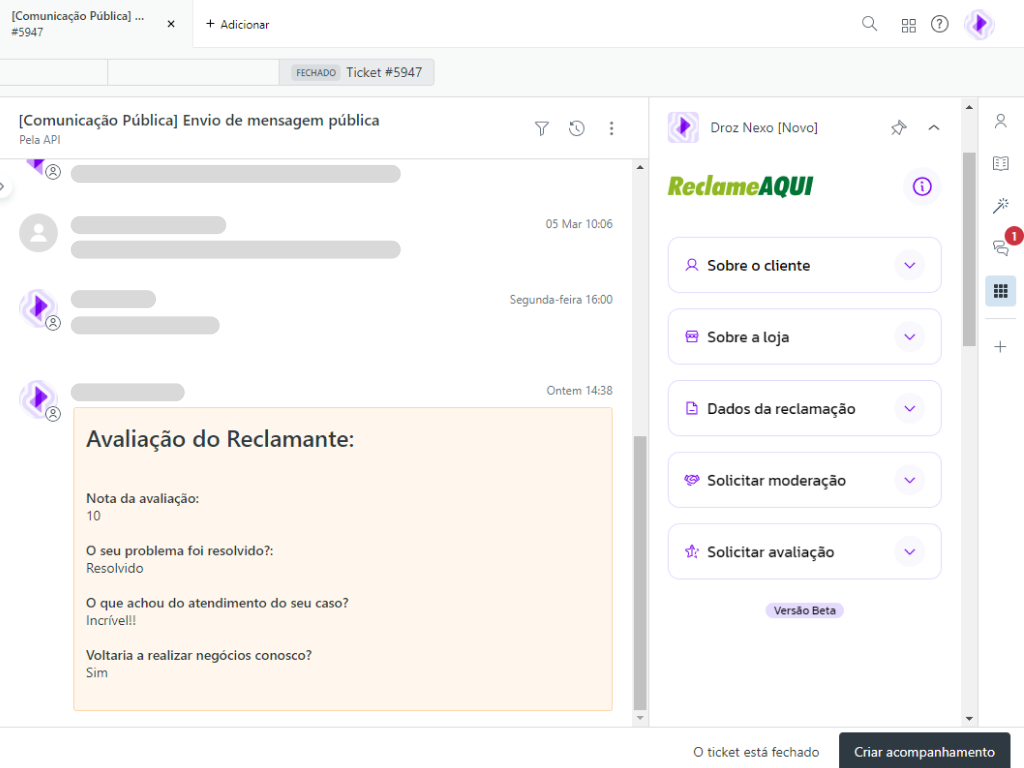Image resolution: width=1024 pixels, height=768 pixels.
Task: Expand the Solicitar moderação section
Action: point(909,481)
